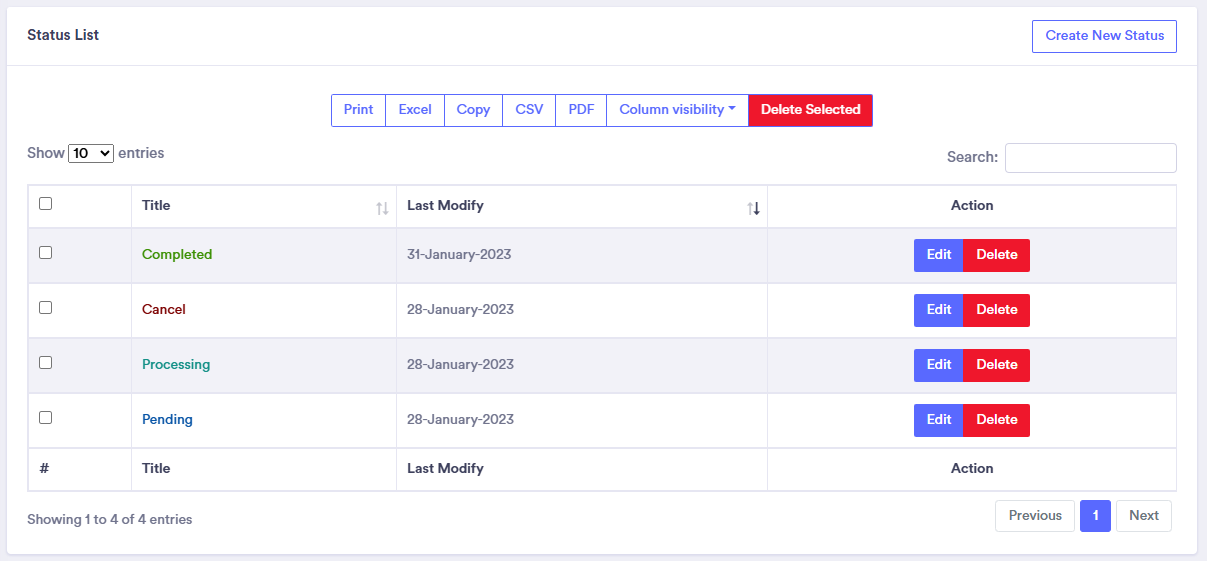Toggle the Processing row checkbox

point(45,363)
